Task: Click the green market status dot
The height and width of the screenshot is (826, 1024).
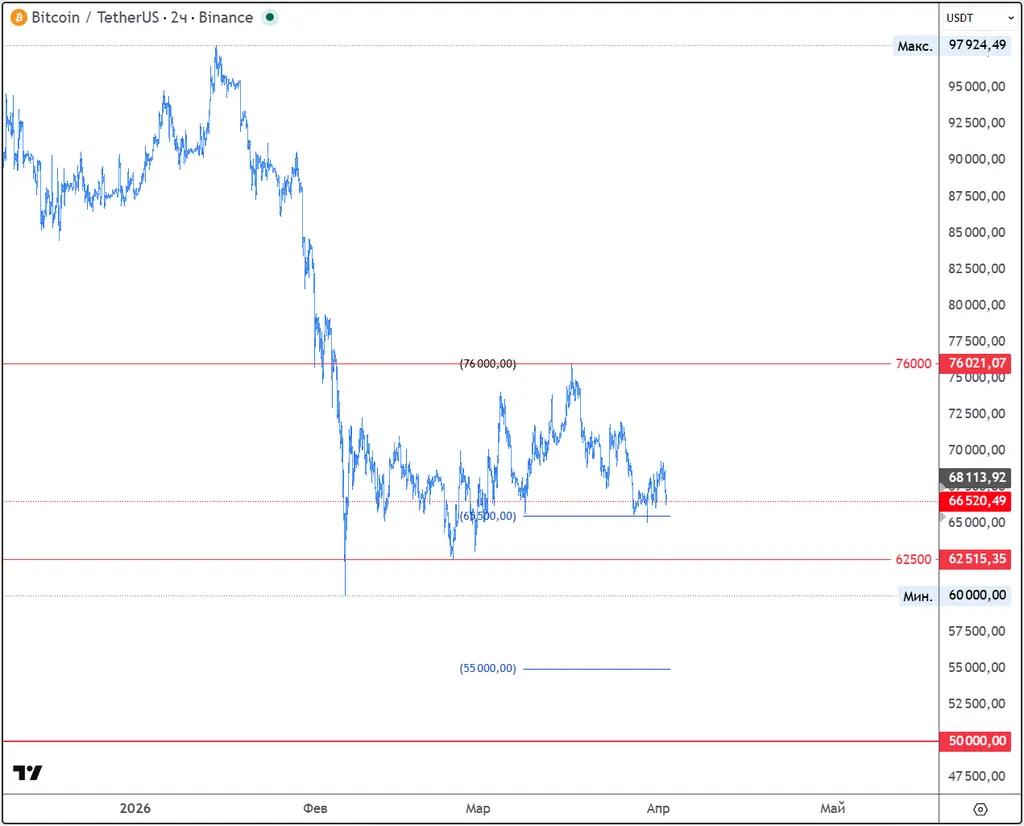Action: click(x=269, y=18)
